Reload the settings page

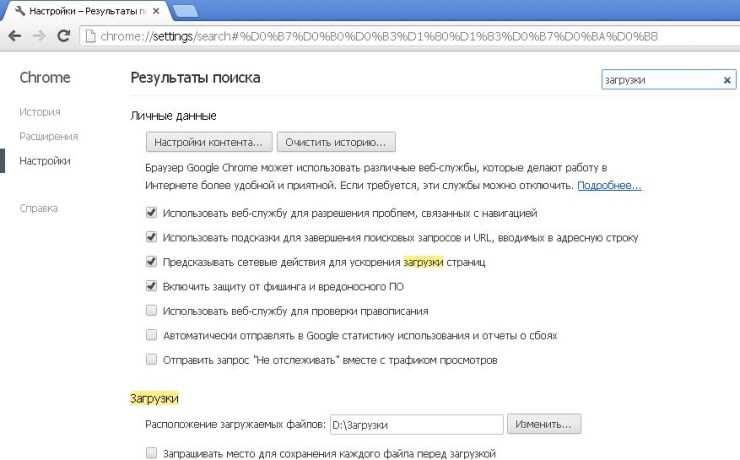click(64, 36)
